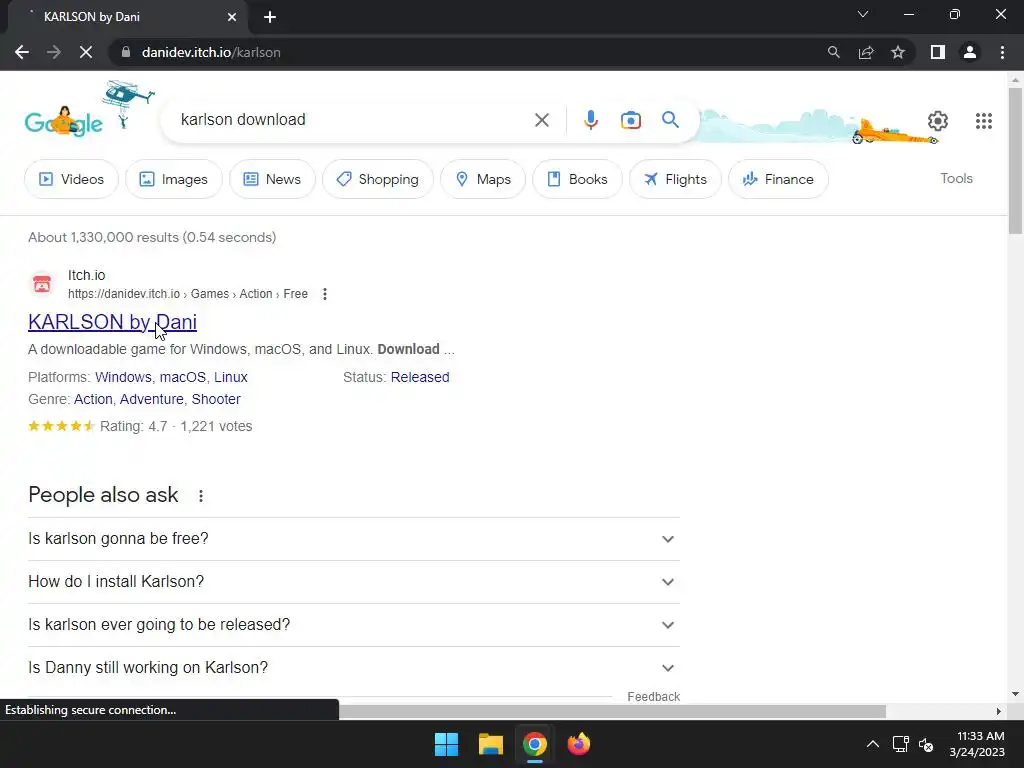The image size is (1024, 768).
Task: Open the tab search chevron
Action: pos(863,14)
